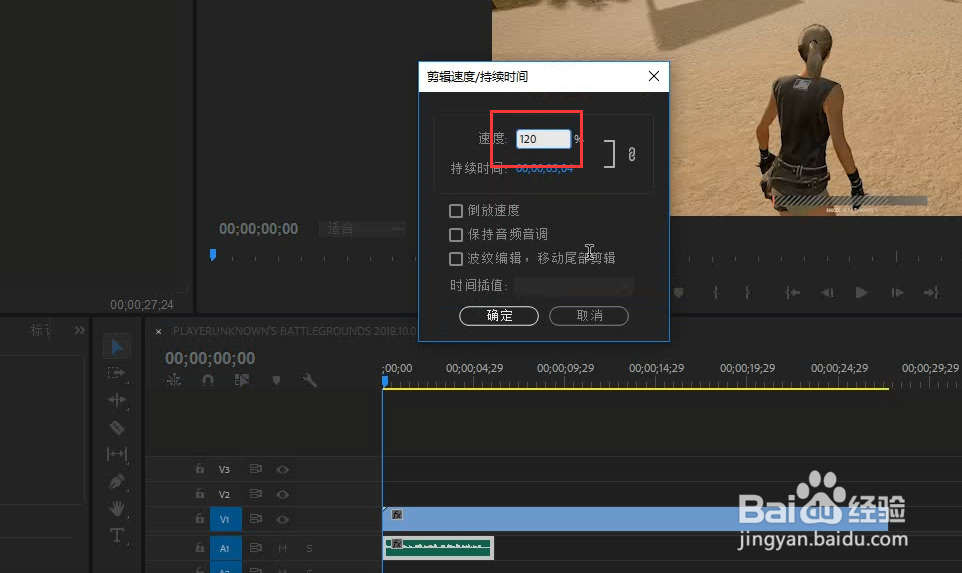Select the Slip tool
This screenshot has height=573, width=962.
pyautogui.click(x=117, y=454)
